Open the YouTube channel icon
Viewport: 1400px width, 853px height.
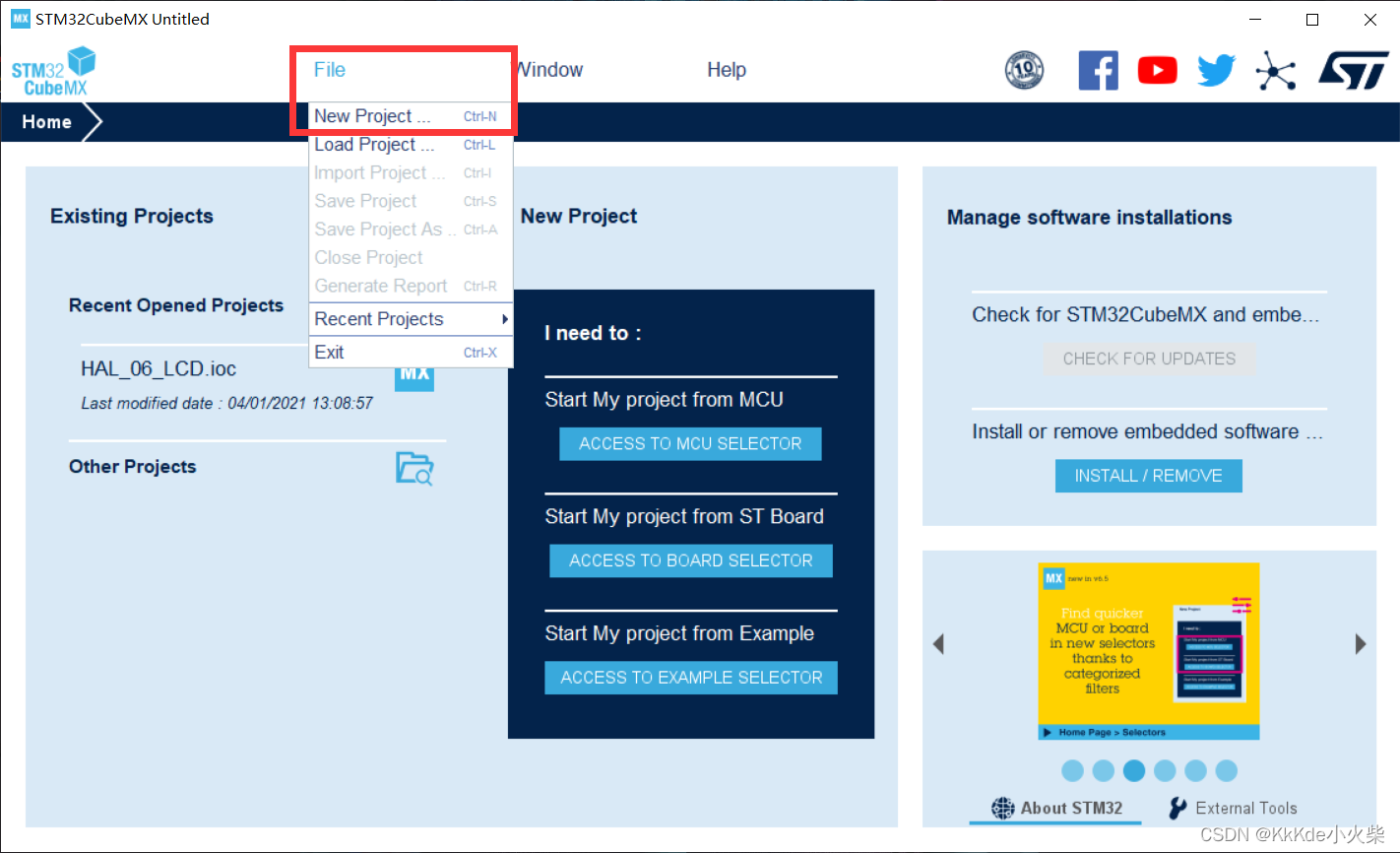tap(1157, 70)
